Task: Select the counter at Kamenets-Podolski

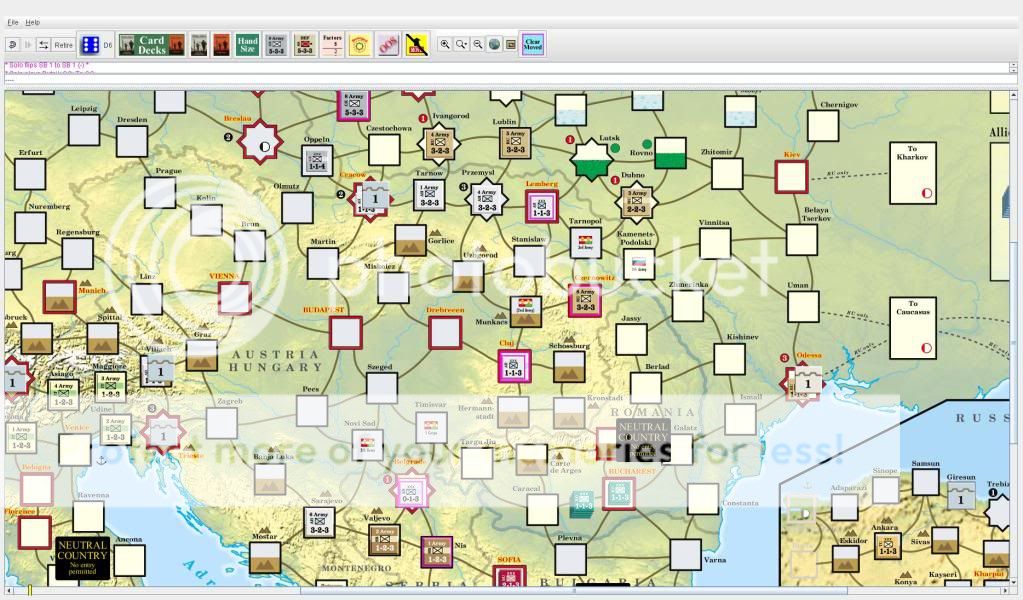Action: point(639,265)
